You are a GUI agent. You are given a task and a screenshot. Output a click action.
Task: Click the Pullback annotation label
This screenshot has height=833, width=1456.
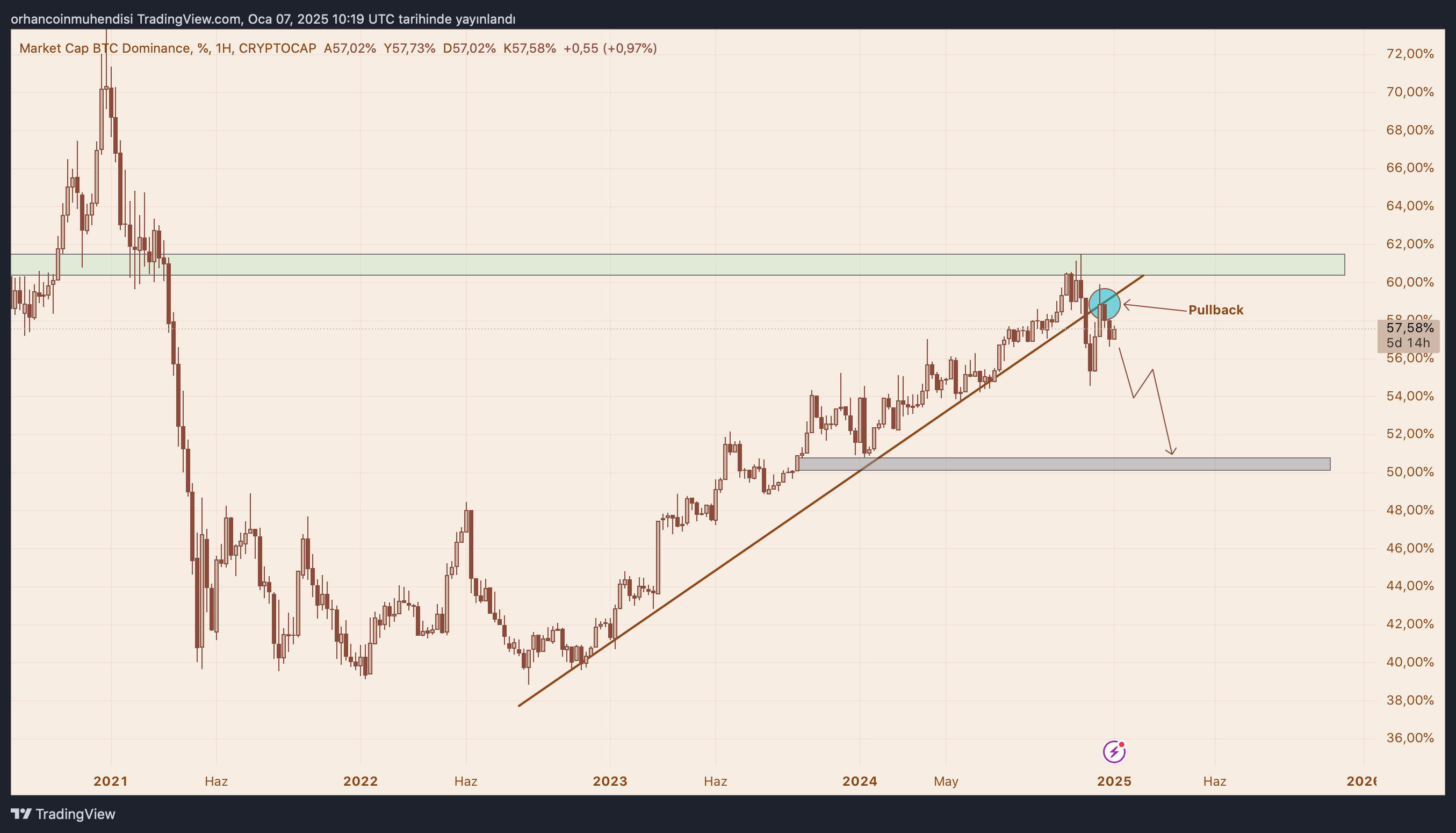coord(1215,310)
